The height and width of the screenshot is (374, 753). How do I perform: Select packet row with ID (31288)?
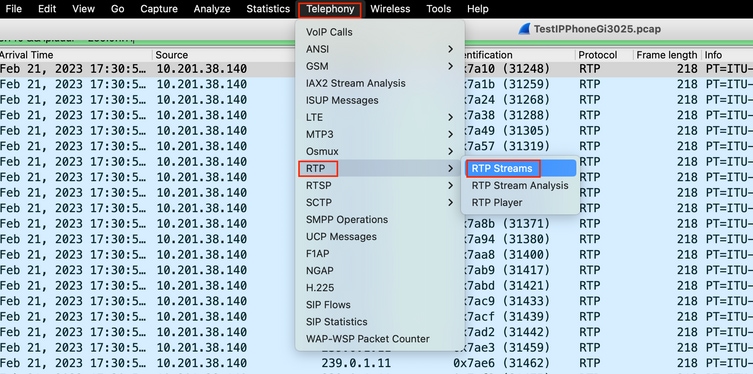pos(376,115)
